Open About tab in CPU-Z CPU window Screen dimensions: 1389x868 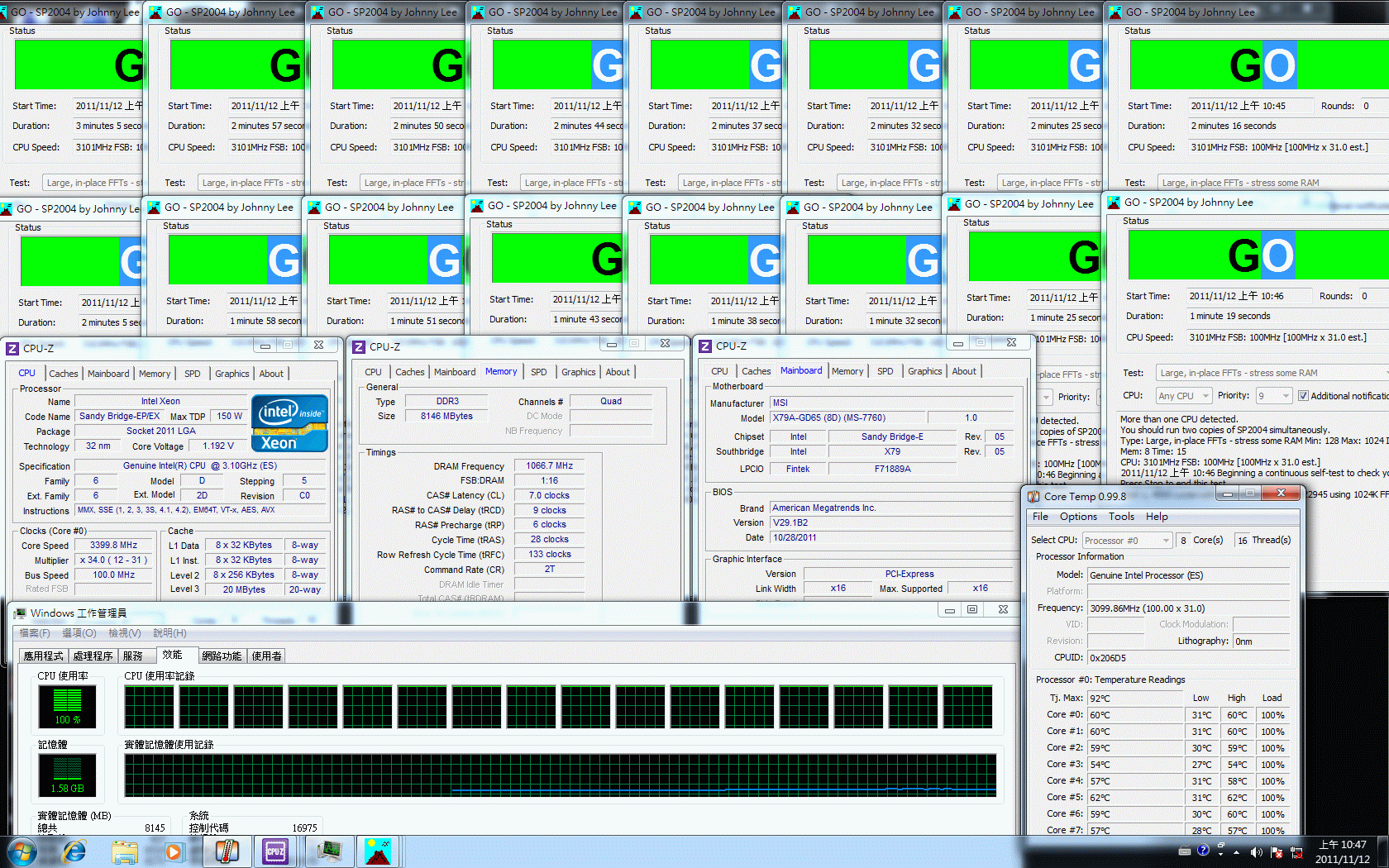click(x=271, y=374)
